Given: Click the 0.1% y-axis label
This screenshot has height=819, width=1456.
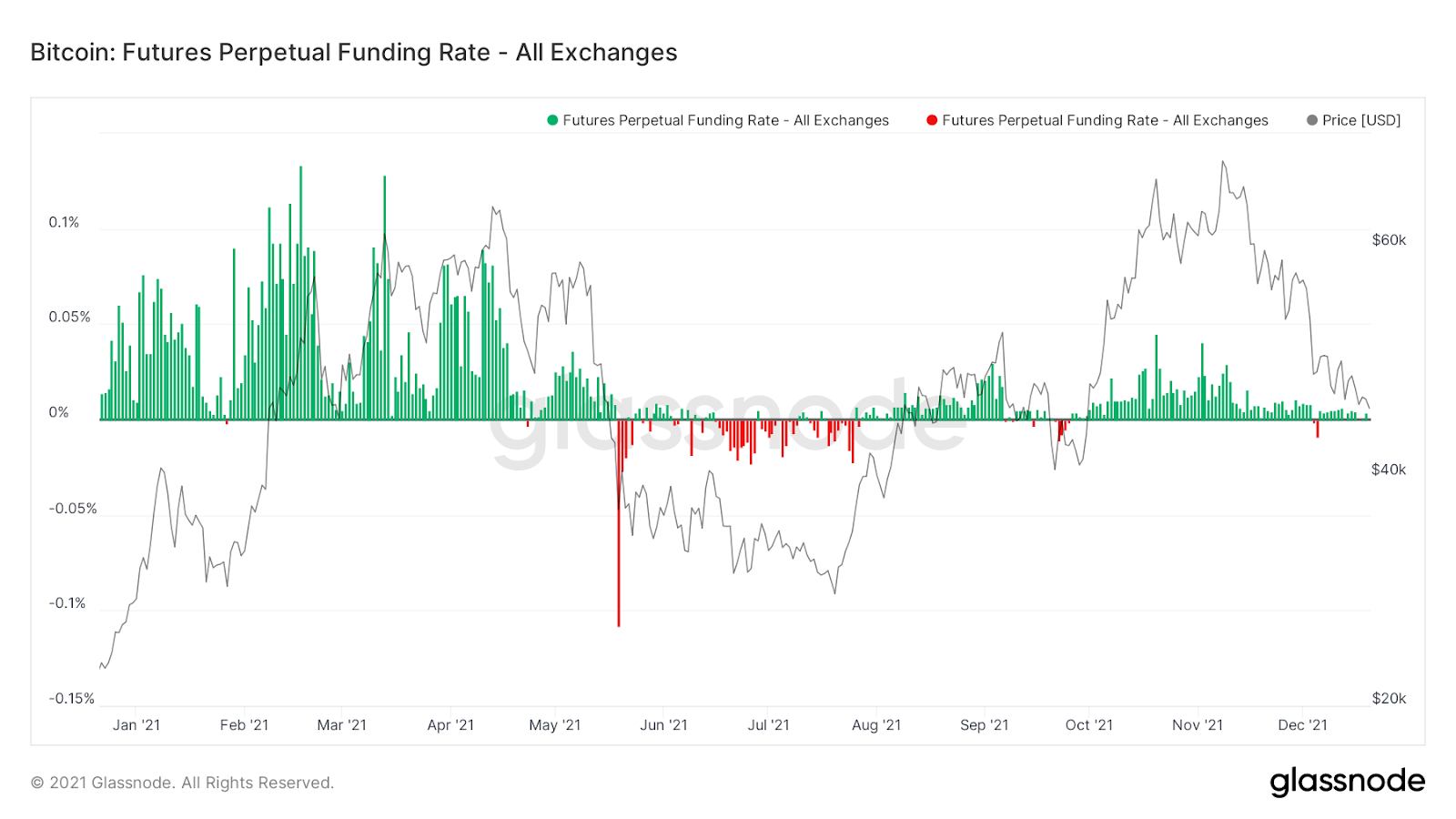Looking at the screenshot, I should pyautogui.click(x=65, y=222).
